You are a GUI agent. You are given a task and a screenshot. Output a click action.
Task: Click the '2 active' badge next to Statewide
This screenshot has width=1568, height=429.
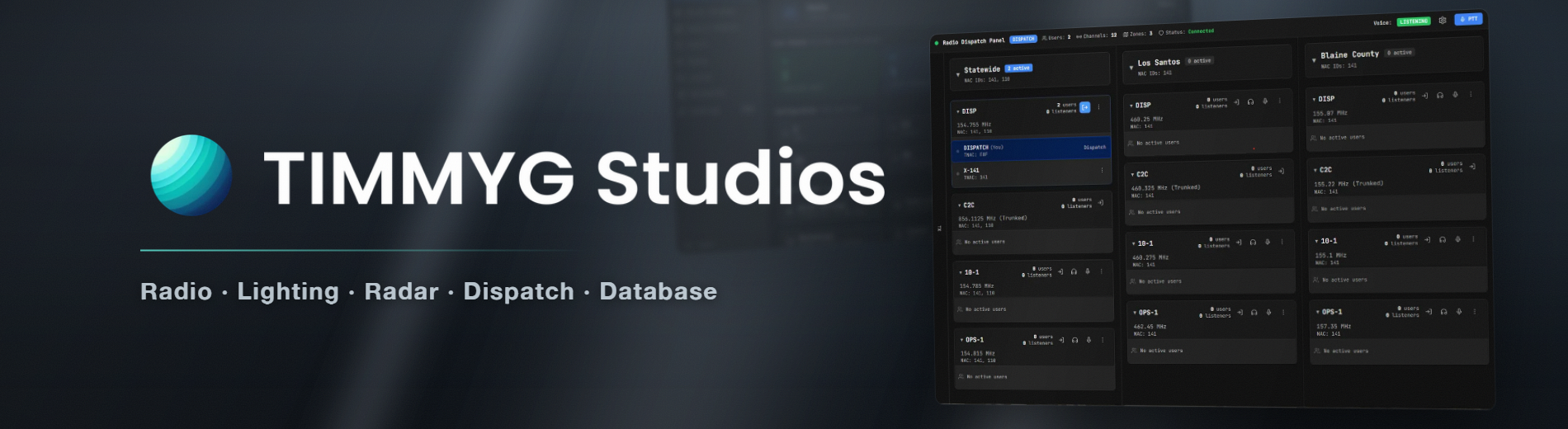1019,68
